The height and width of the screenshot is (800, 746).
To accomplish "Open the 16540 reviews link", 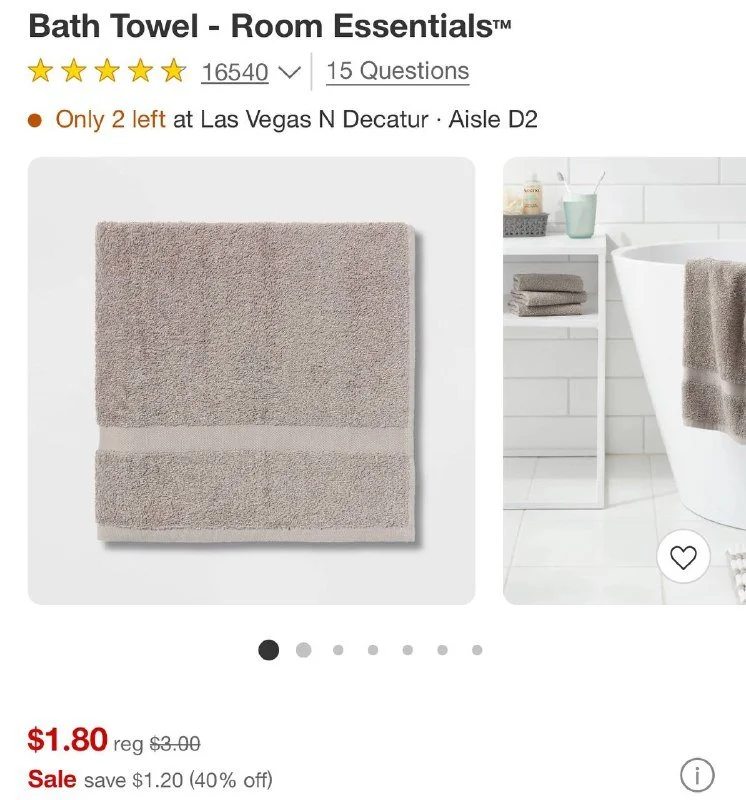I will pos(235,72).
